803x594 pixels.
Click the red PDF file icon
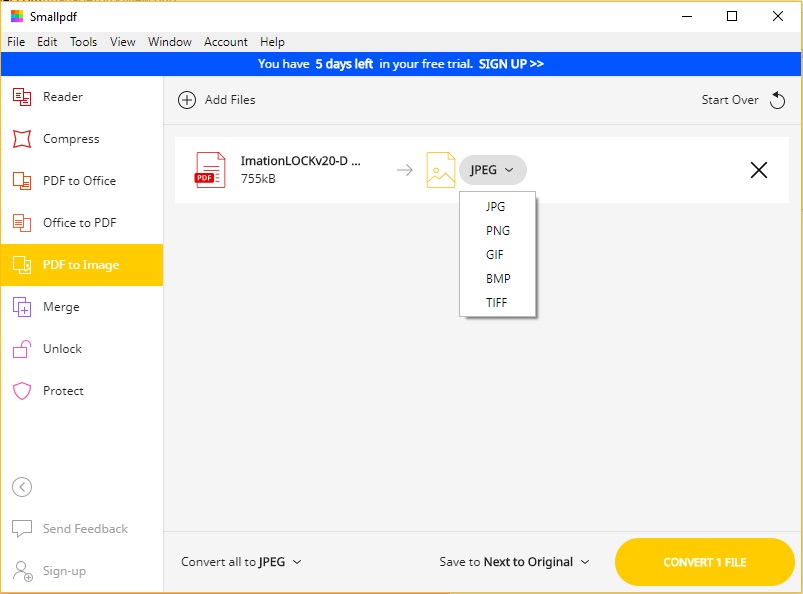coord(210,170)
